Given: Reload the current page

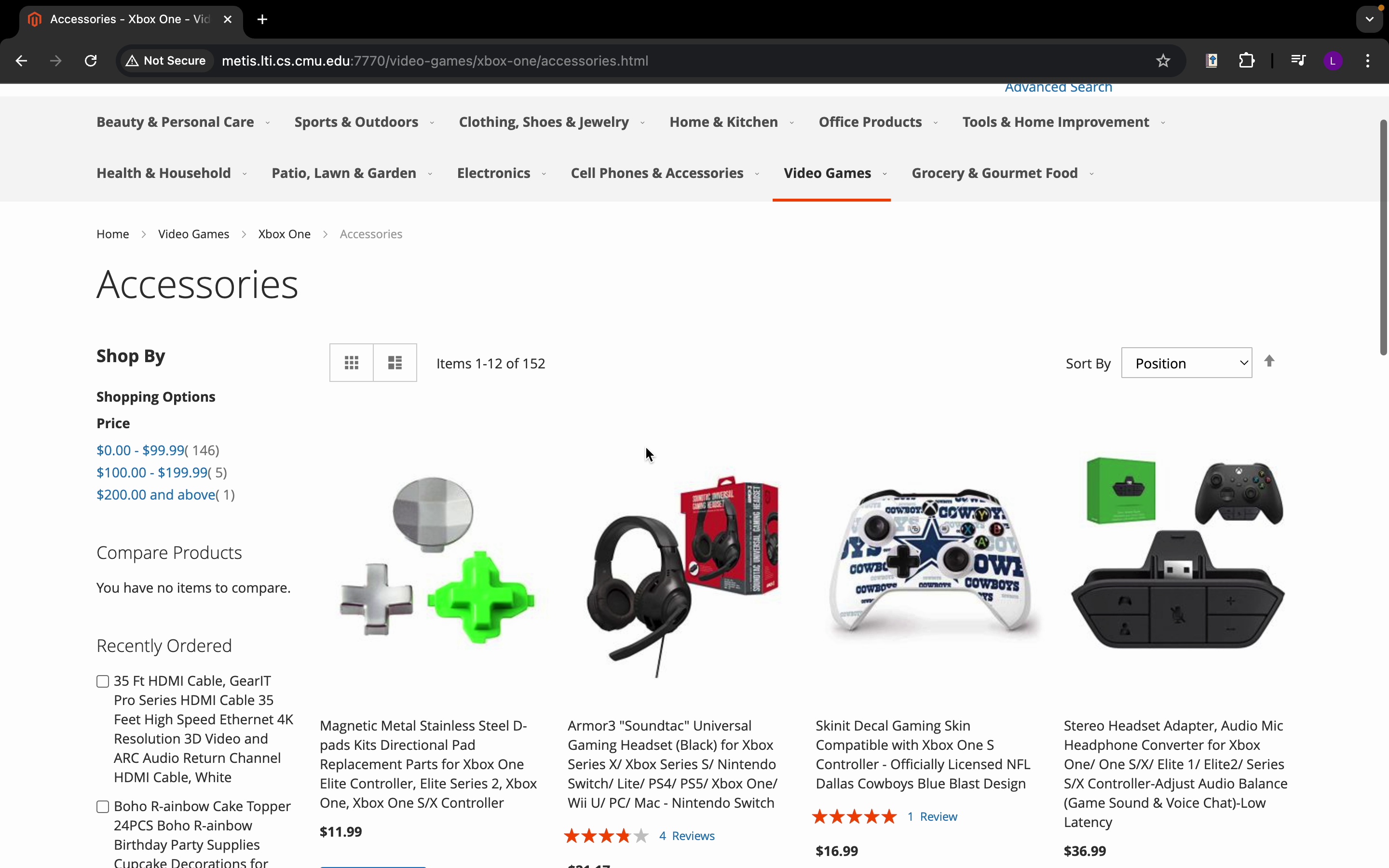Looking at the screenshot, I should [91, 61].
